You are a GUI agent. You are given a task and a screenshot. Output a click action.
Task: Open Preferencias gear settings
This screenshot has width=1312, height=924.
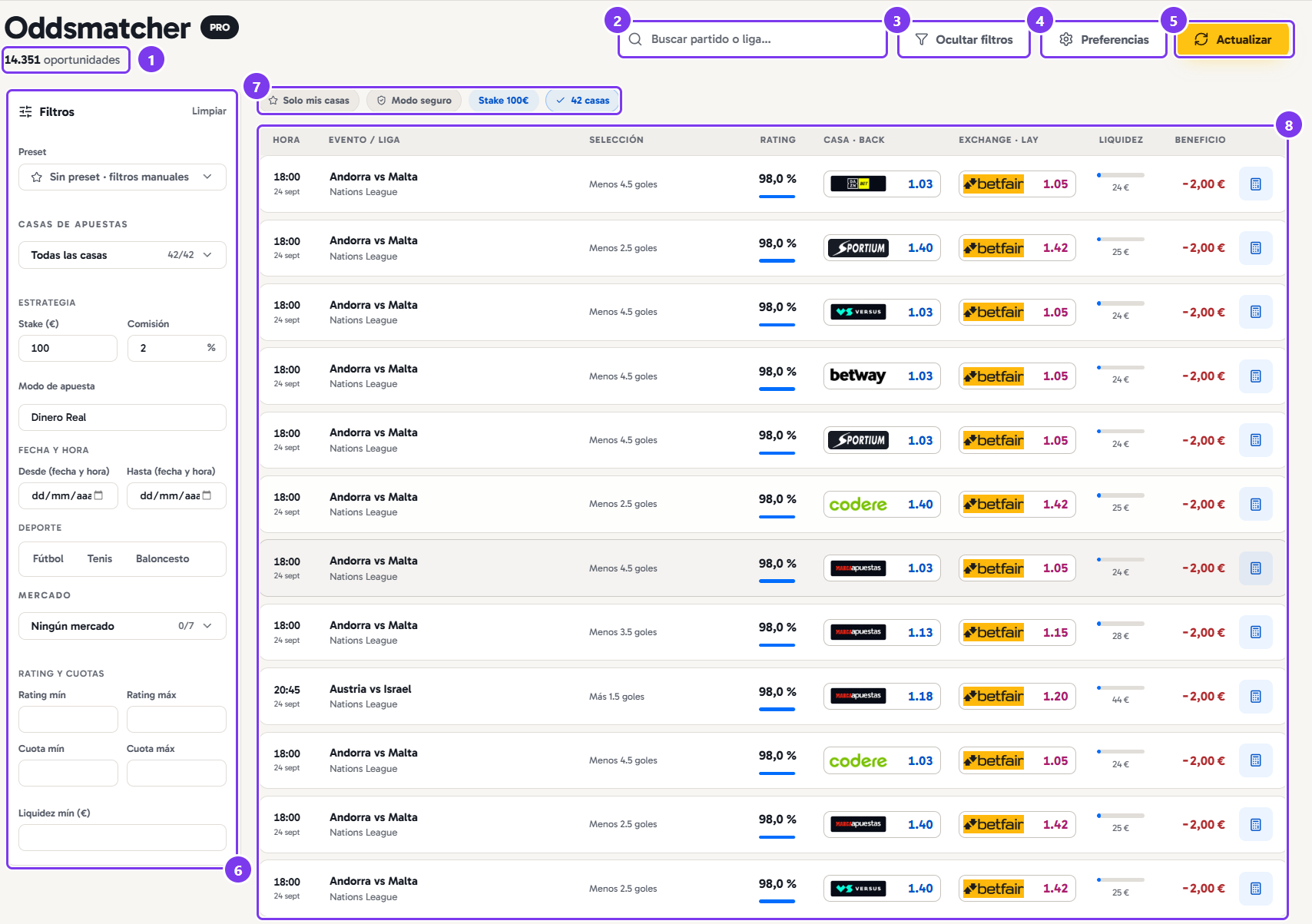[x=1104, y=39]
